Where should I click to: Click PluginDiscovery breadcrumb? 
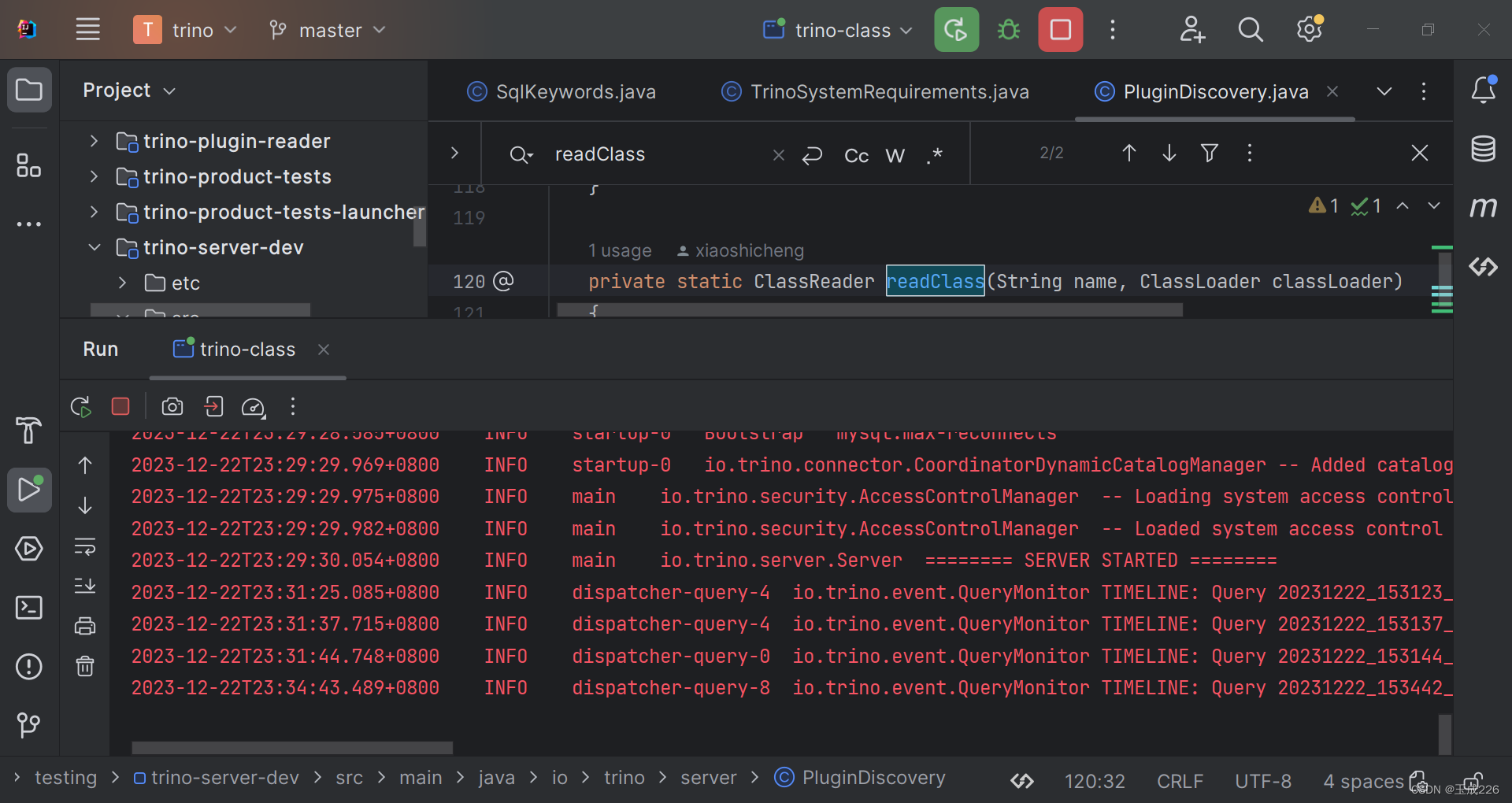pos(861,778)
